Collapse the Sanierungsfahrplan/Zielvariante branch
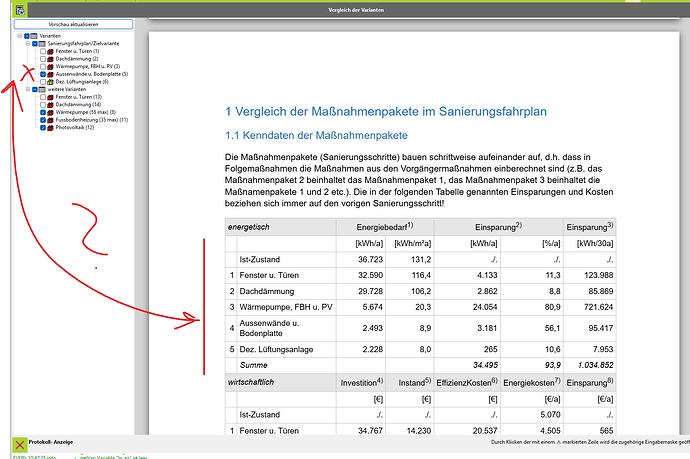 (x=27, y=43)
